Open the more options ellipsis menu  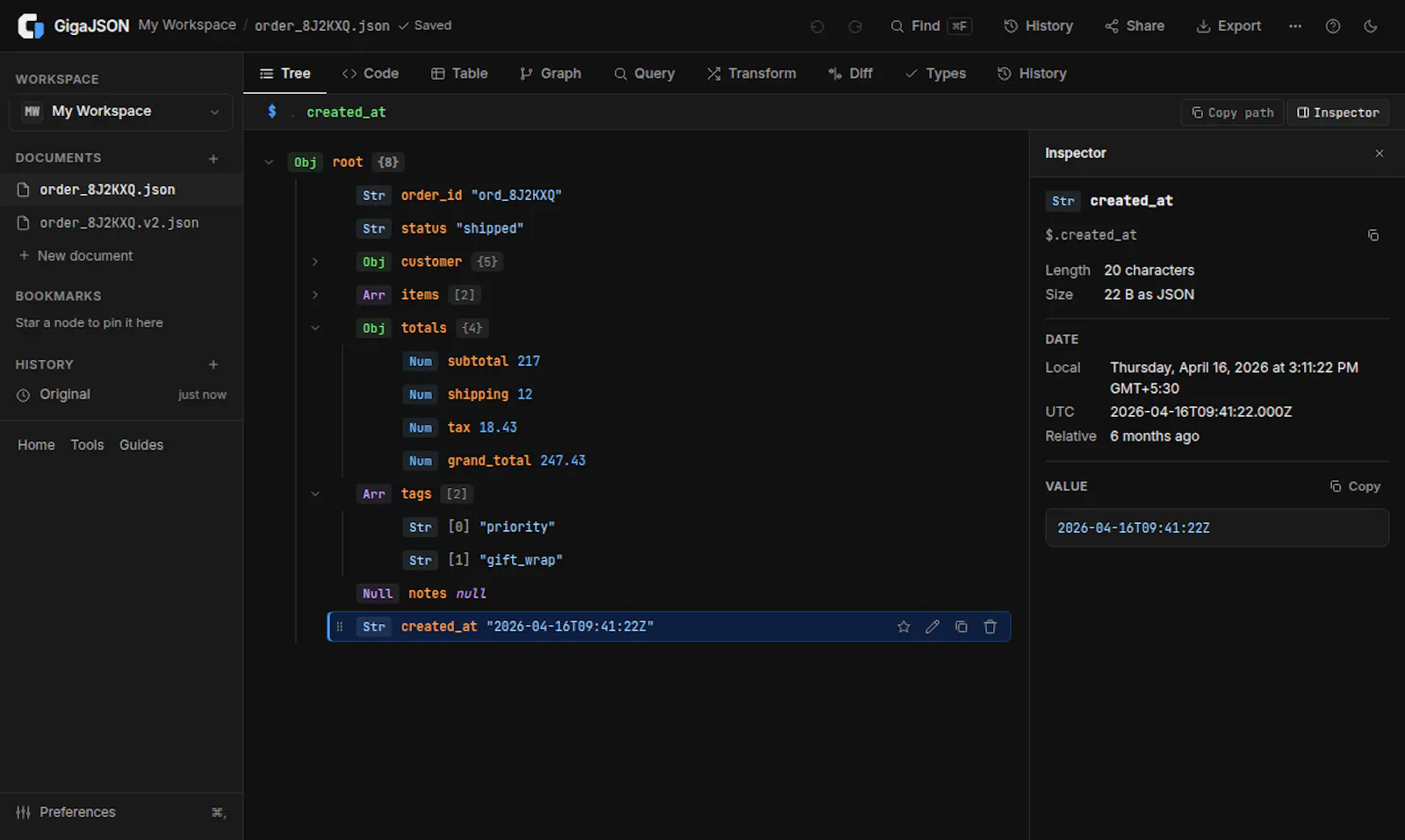[x=1295, y=26]
